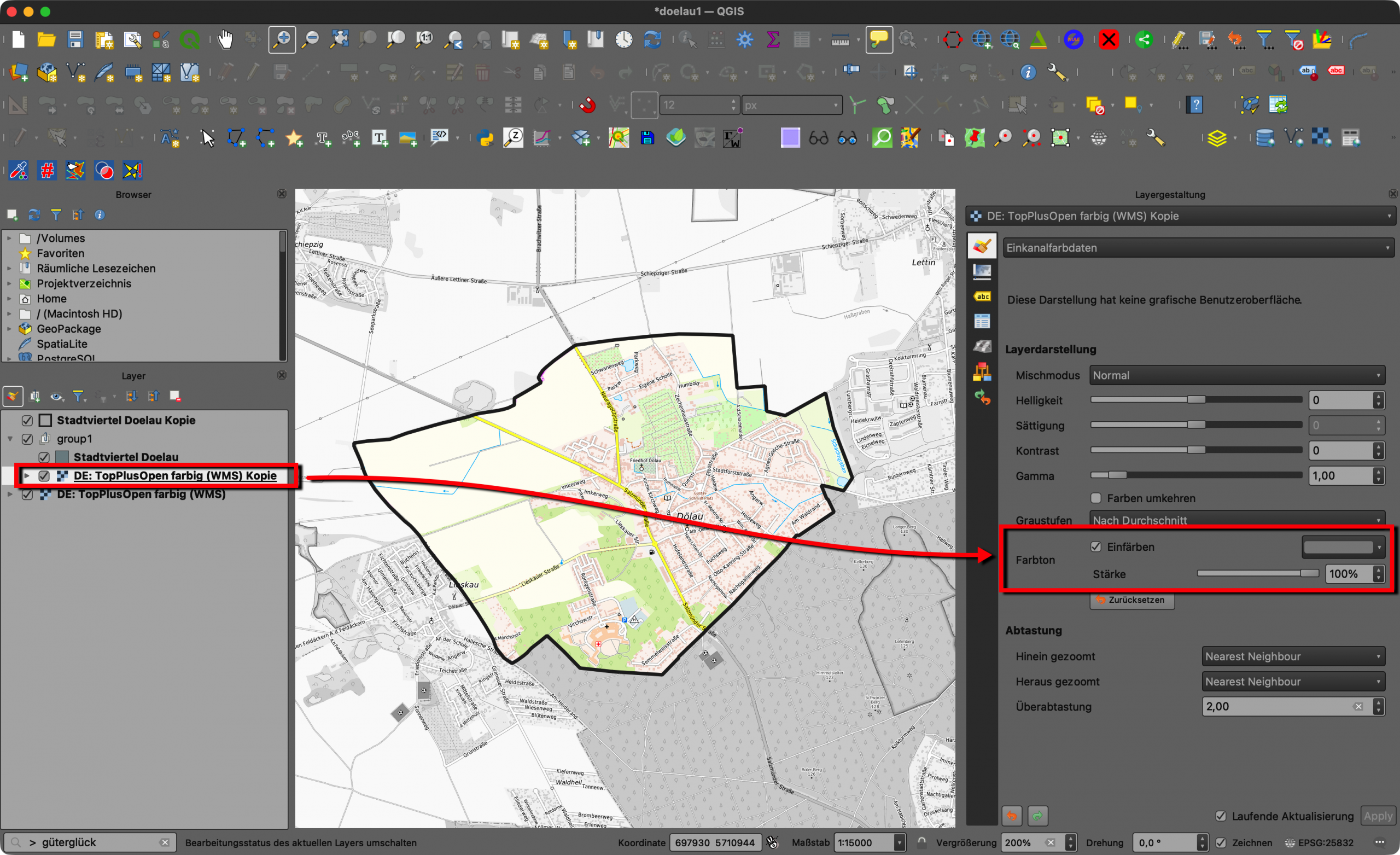
Task: Open the Python console icon
Action: pos(486,137)
